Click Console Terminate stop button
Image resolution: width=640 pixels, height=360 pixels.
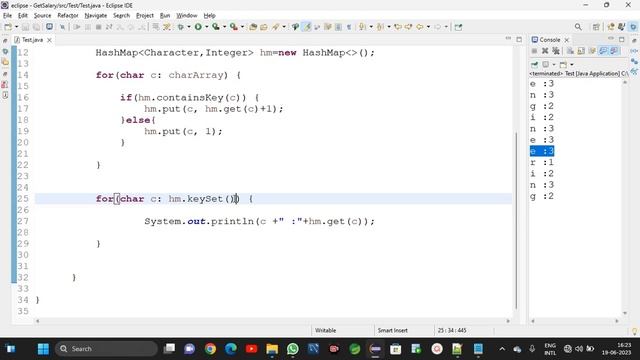(534, 51)
